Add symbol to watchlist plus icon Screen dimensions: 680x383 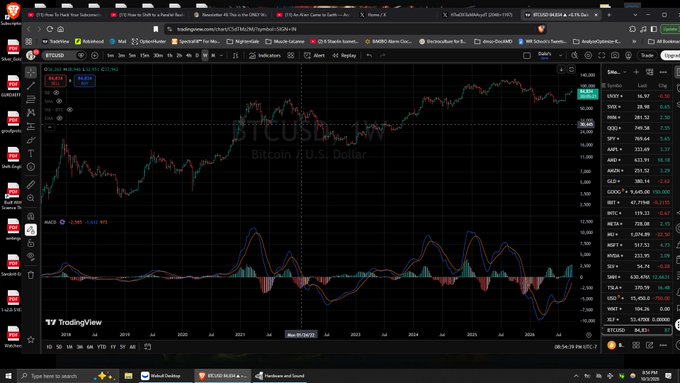pos(636,72)
